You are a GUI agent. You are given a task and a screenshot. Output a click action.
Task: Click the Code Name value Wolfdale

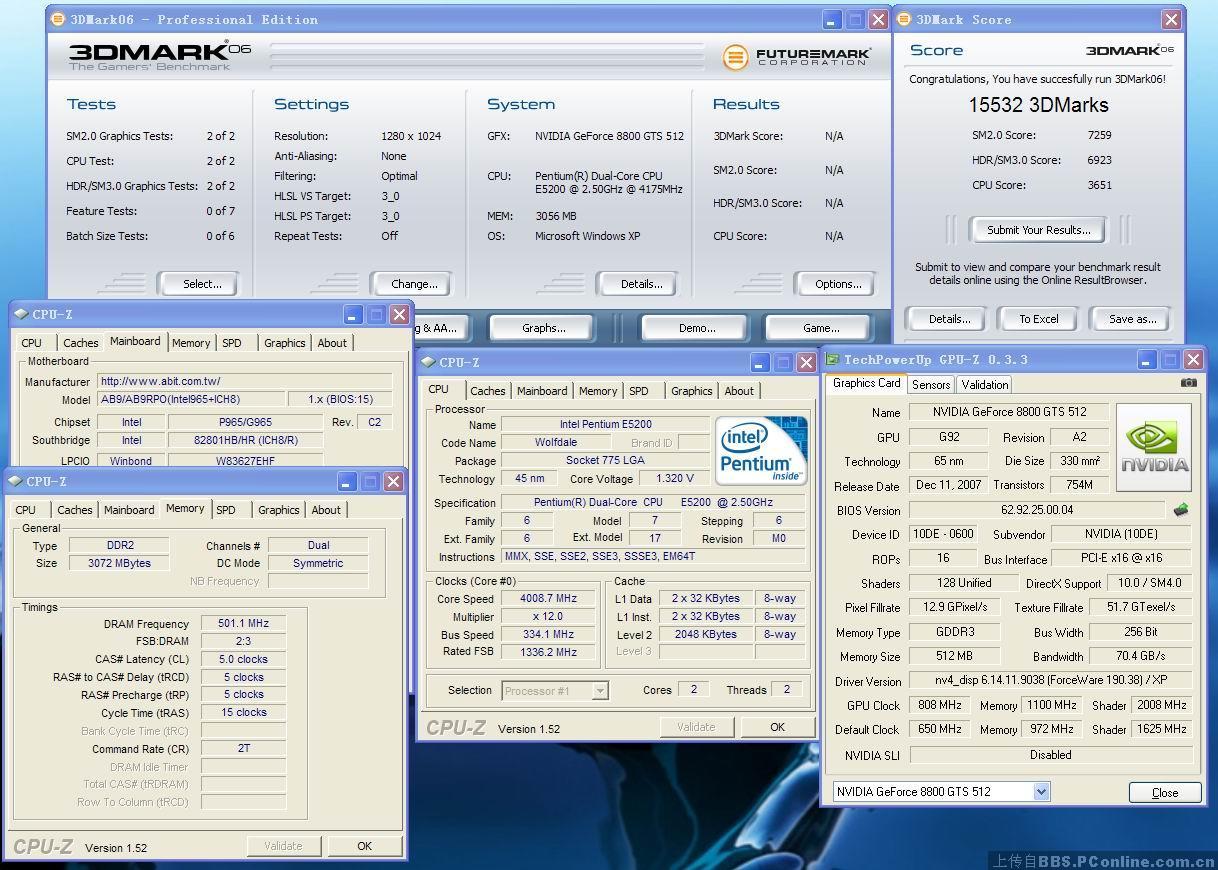tap(555, 442)
